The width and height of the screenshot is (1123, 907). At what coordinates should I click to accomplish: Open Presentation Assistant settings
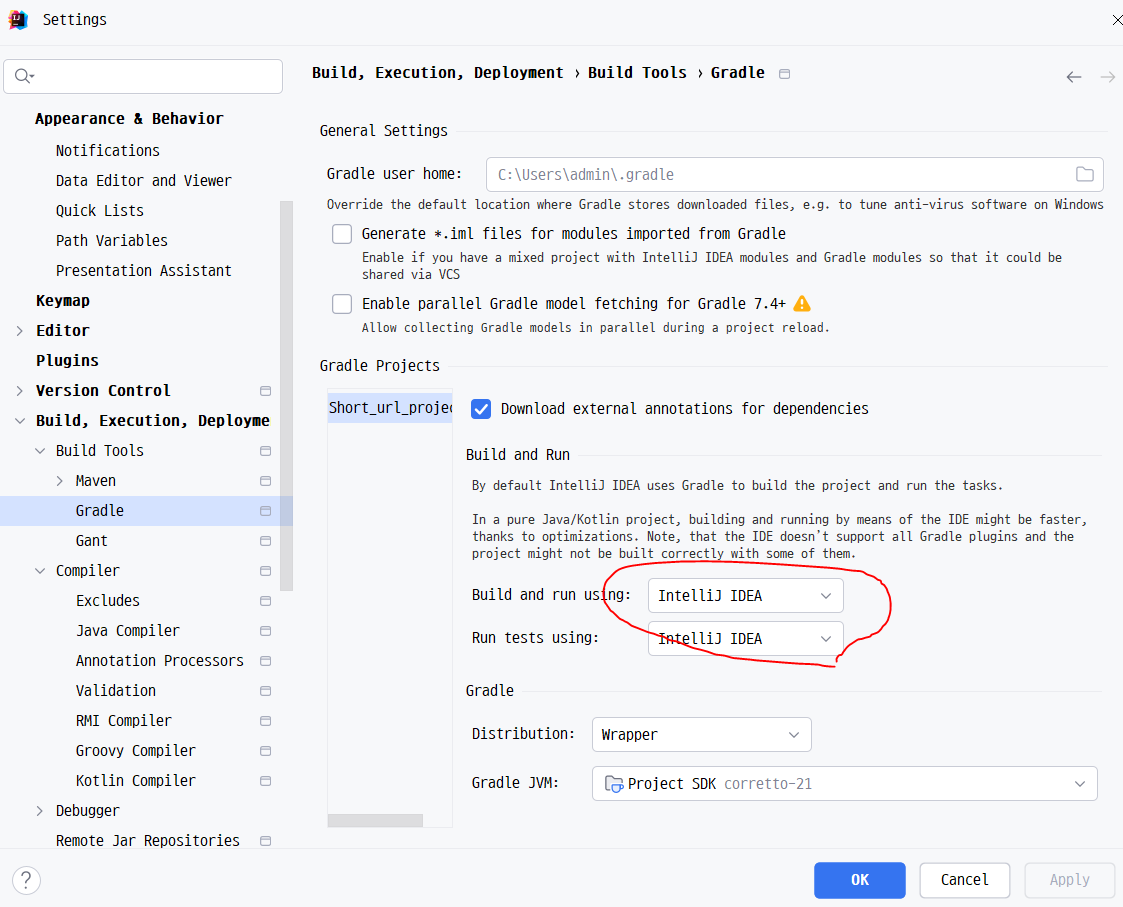143,271
